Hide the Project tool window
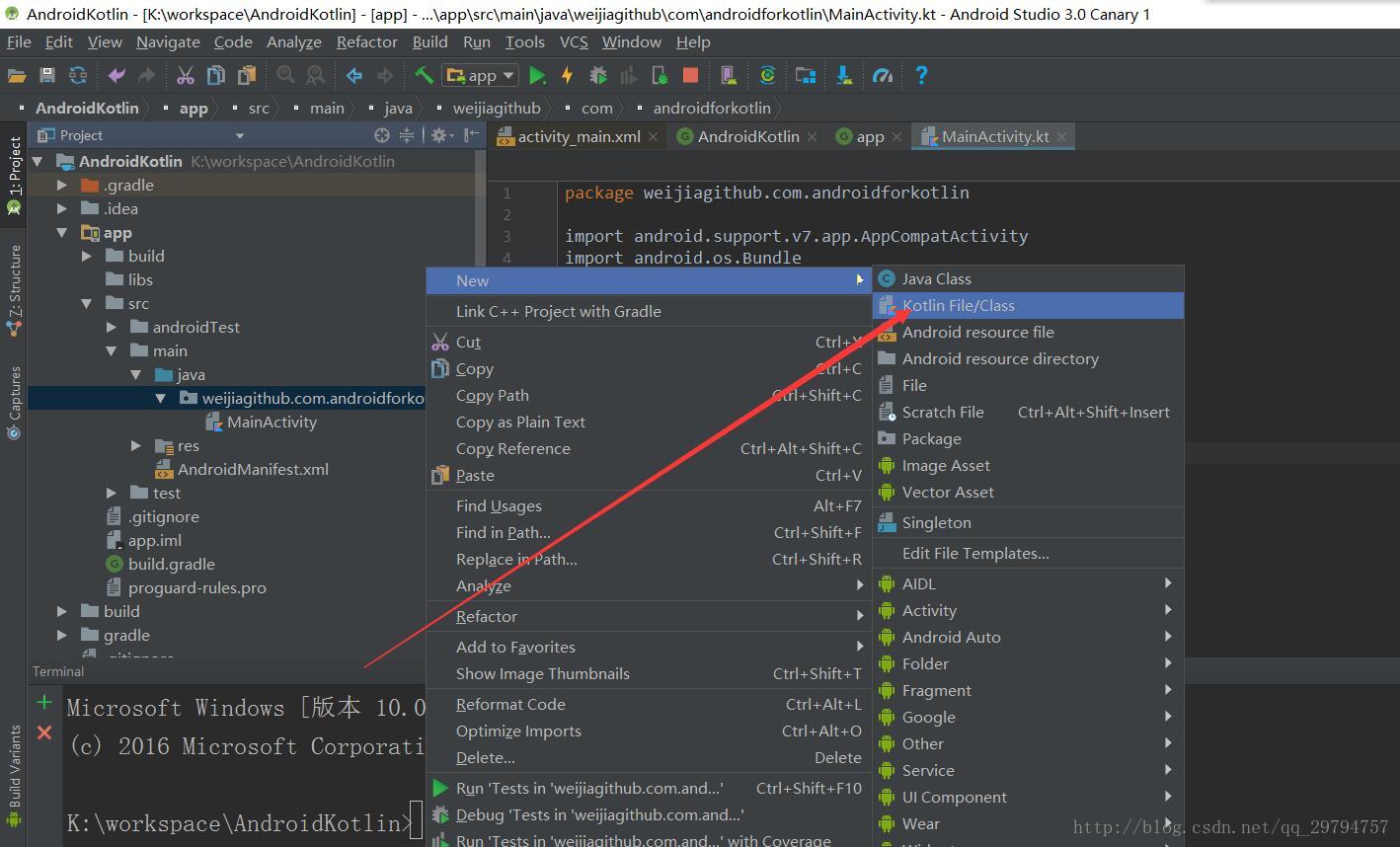 tap(472, 135)
